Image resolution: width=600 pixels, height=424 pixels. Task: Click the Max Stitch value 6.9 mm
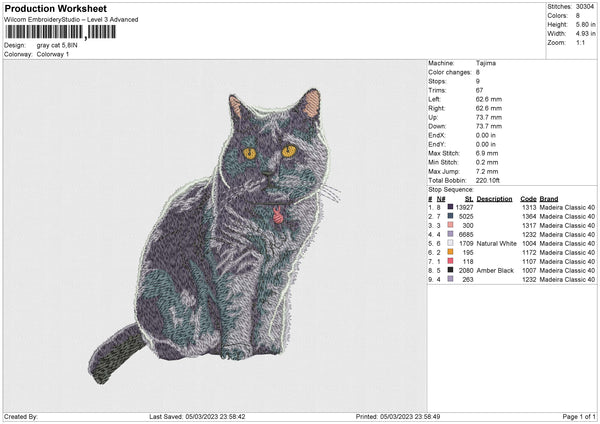tap(487, 153)
